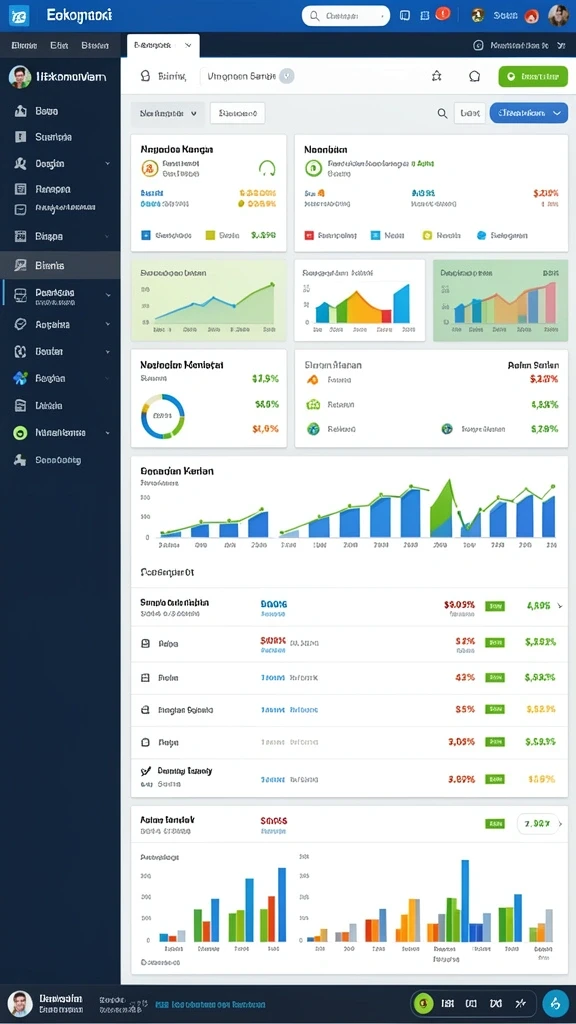Switch to the white active tab in tab bar
This screenshot has height=1024, width=576.
click(163, 46)
